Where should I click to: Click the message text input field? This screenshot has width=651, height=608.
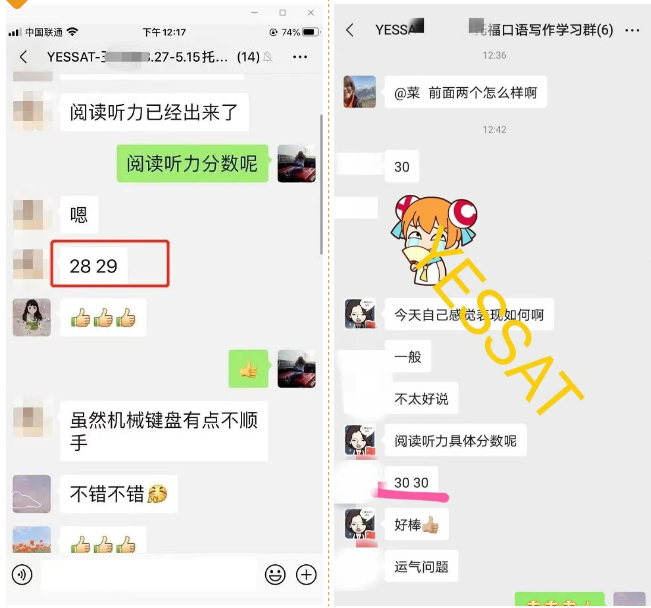(x=149, y=575)
